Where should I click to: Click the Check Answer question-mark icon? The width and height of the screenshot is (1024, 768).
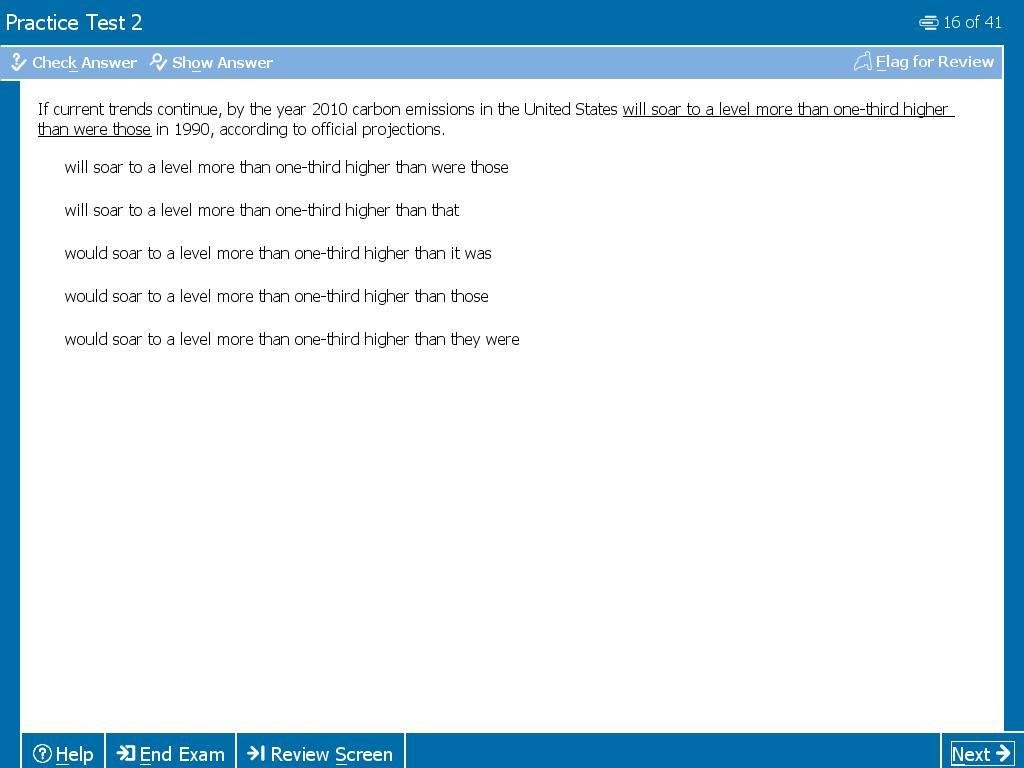(x=18, y=62)
